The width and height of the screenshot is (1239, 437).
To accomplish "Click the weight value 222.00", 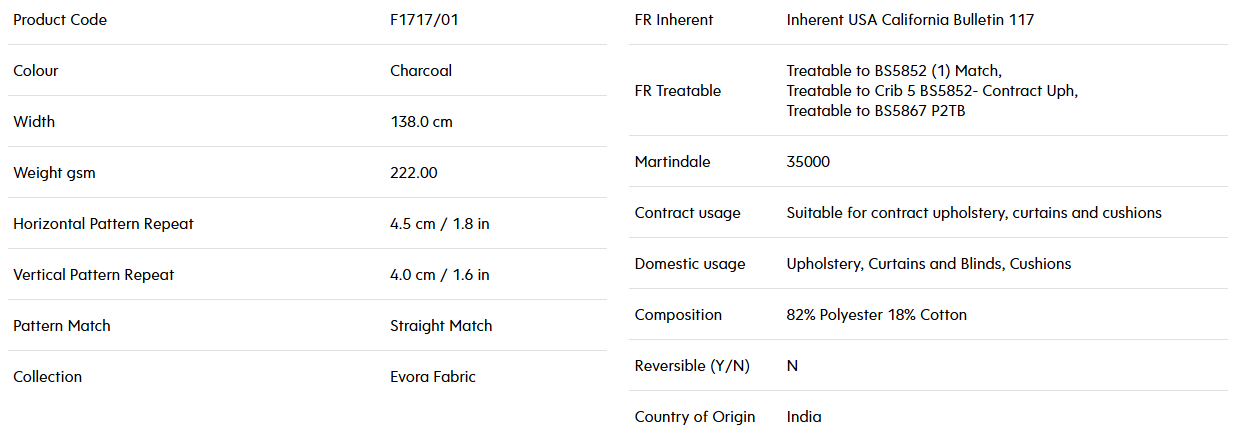I will (414, 173).
